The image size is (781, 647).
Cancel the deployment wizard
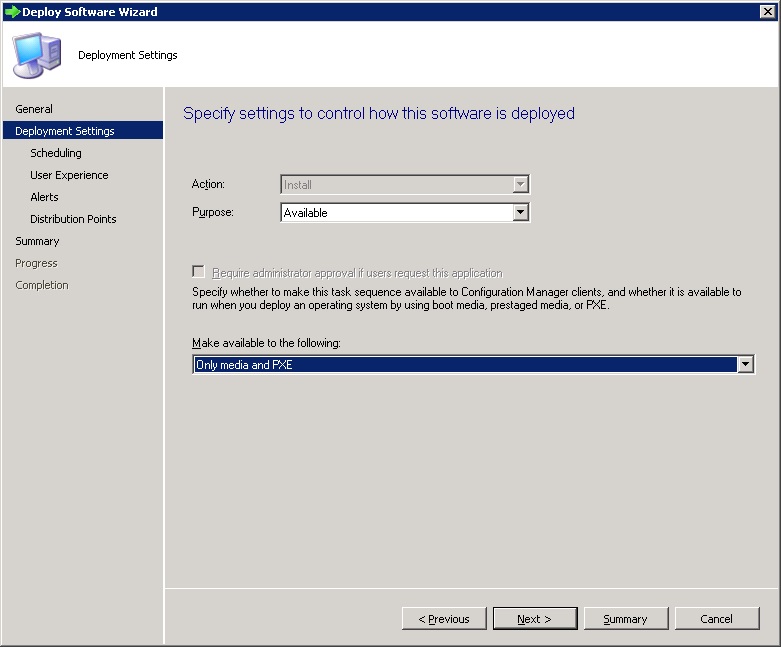click(716, 619)
